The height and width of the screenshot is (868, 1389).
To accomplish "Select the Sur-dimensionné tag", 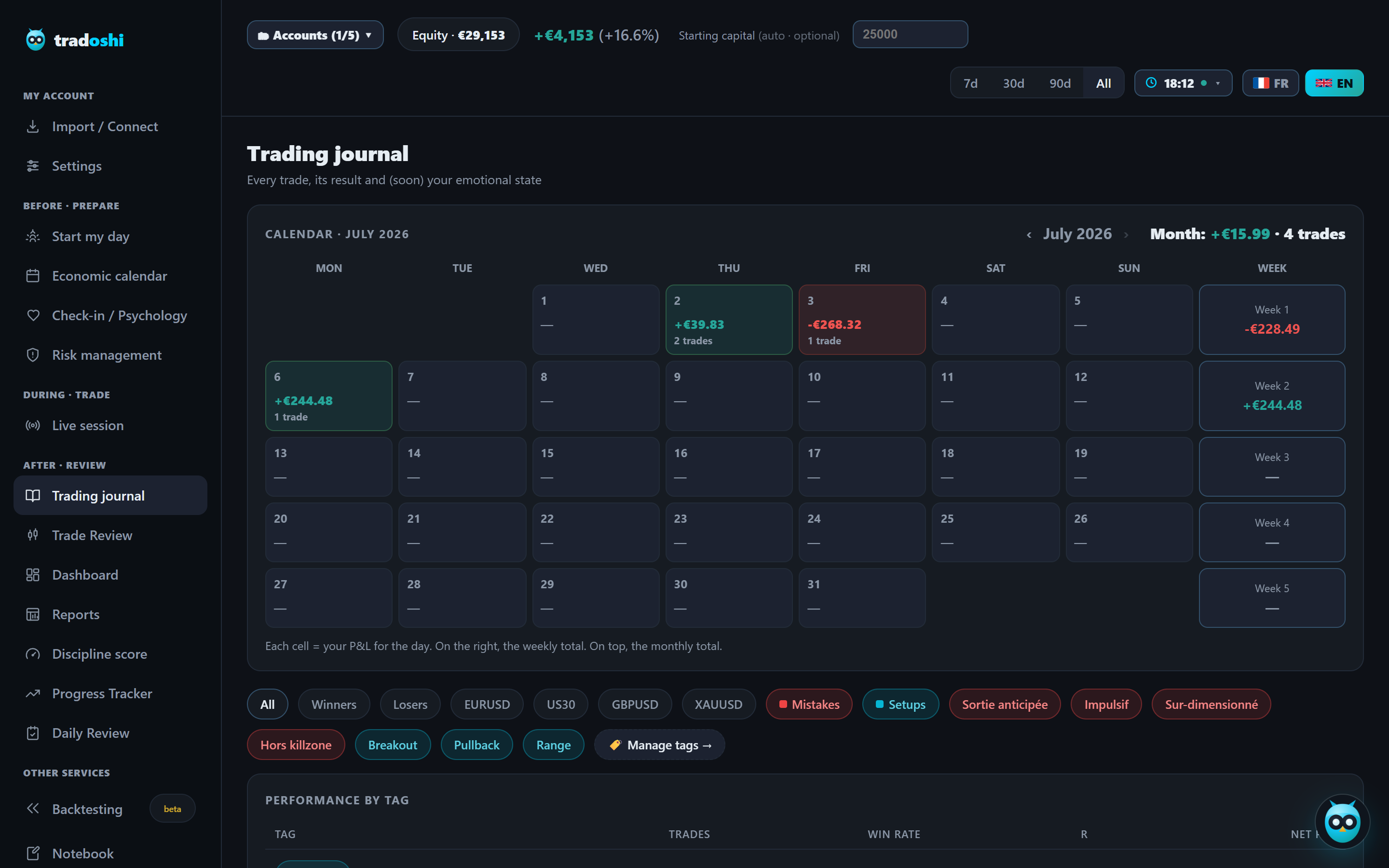I will (x=1211, y=704).
